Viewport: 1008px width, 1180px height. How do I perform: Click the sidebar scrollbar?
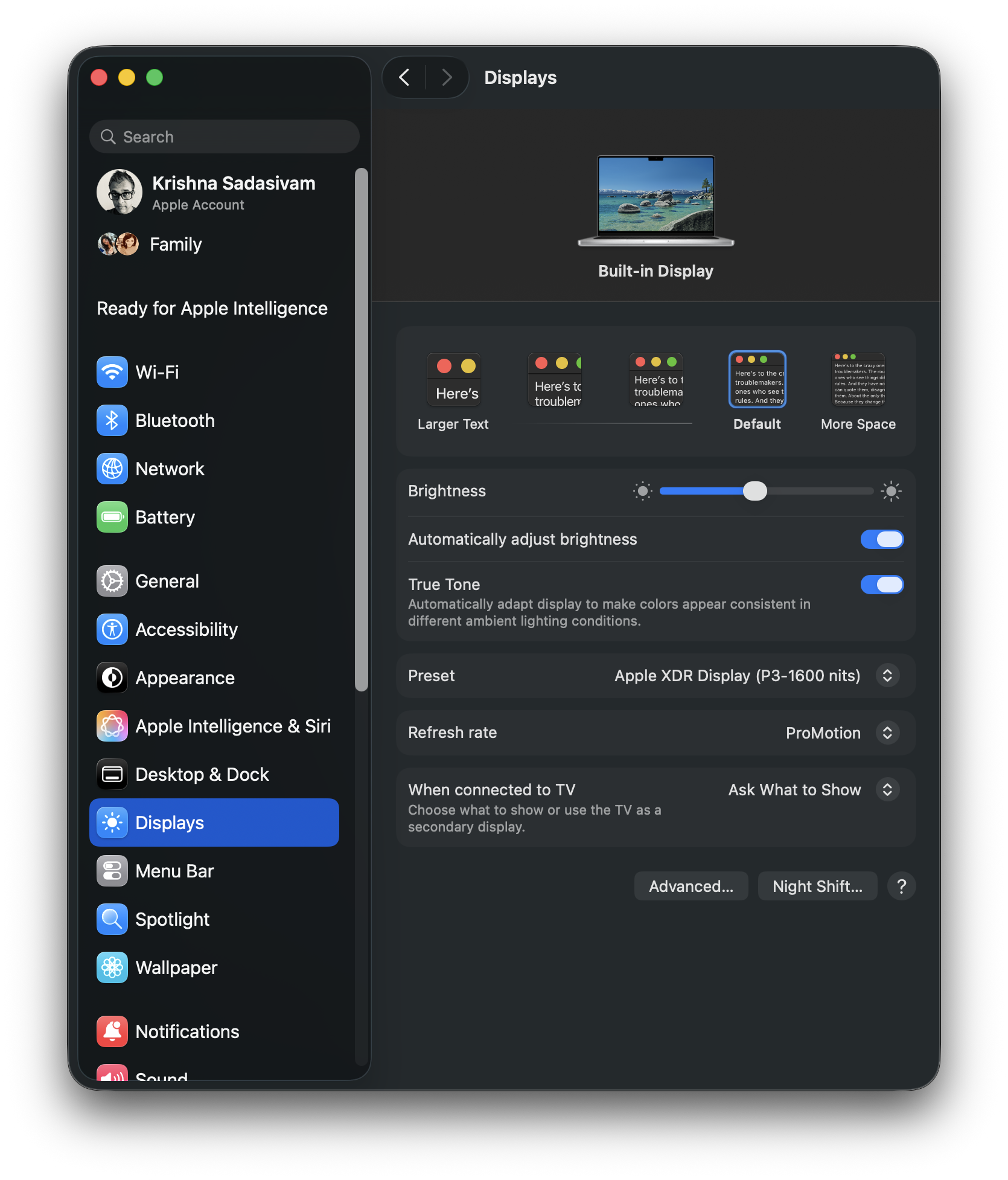tap(362, 430)
